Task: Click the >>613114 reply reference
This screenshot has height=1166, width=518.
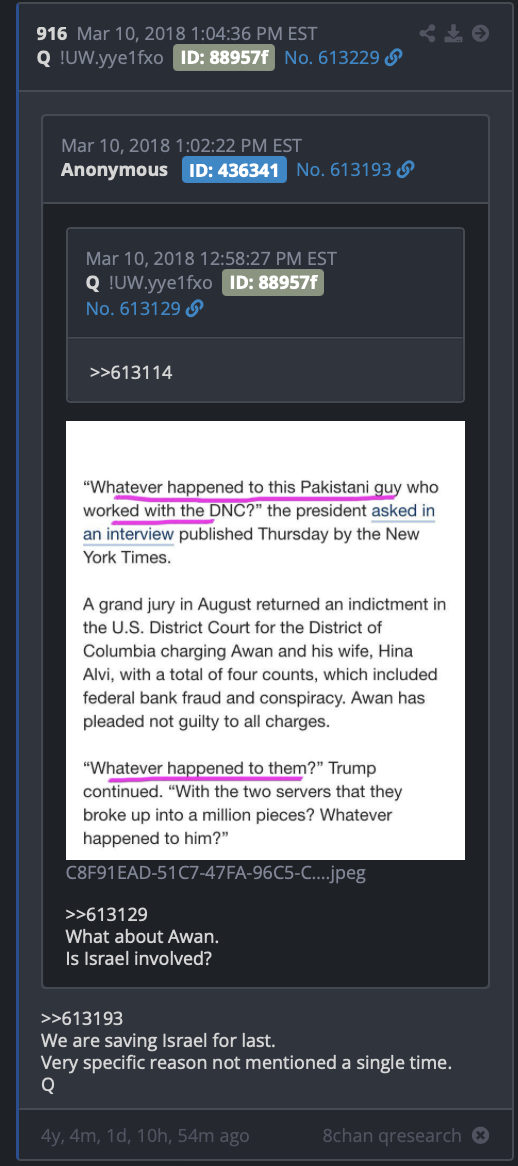Action: pyautogui.click(x=131, y=372)
